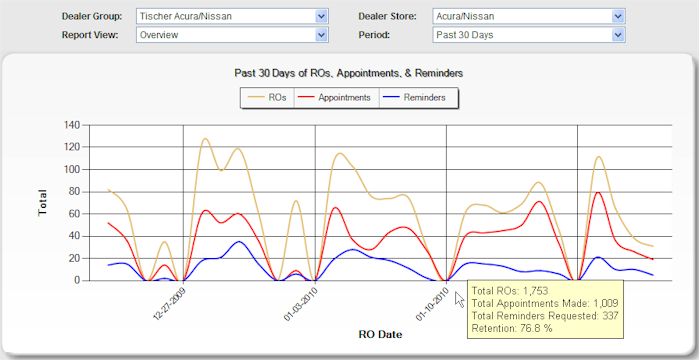Click the tan ROs legend line
700x361 pixels.
coord(255,97)
